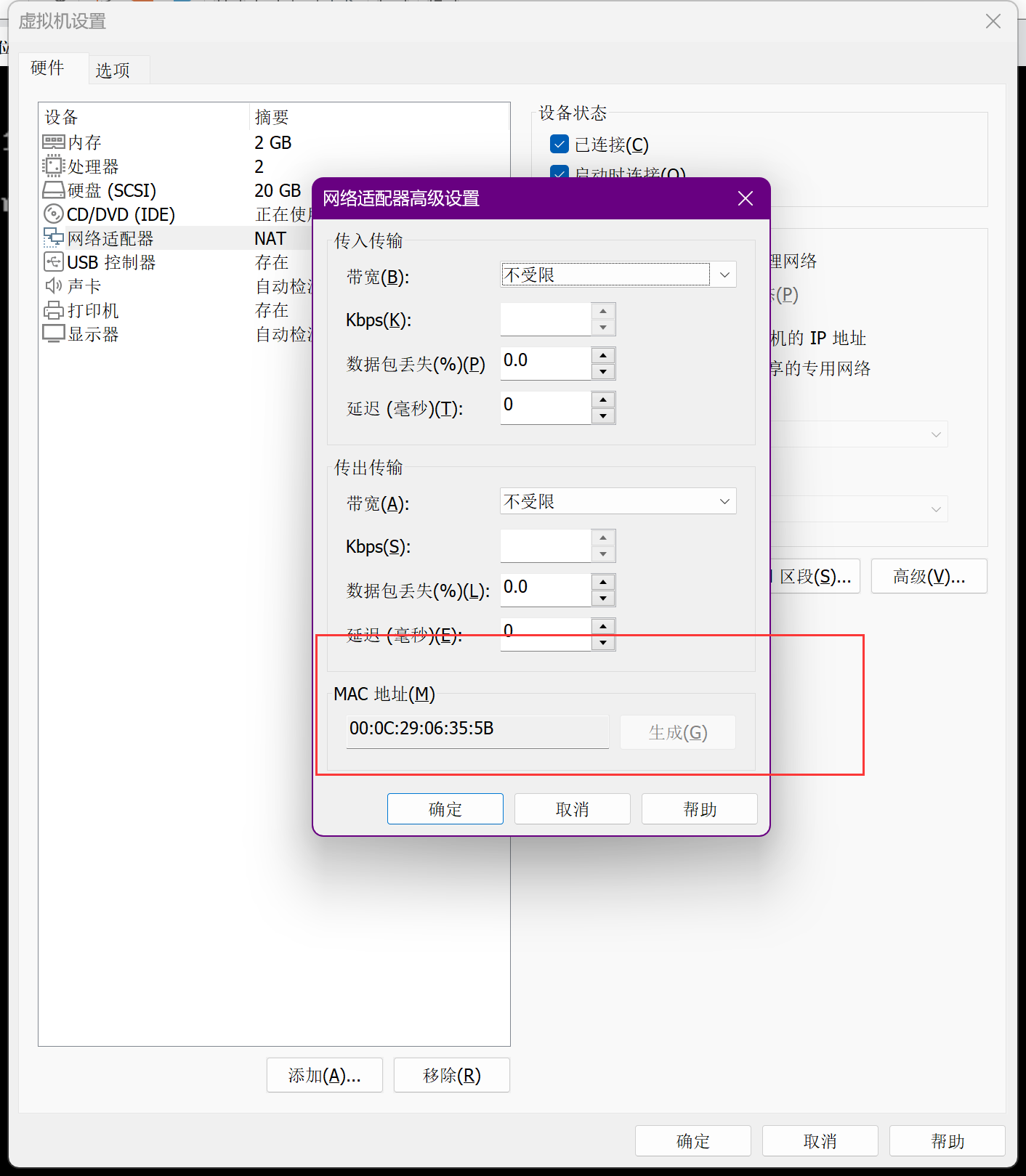Click the outgoing Kbps(S) input field
This screenshot has width=1026, height=1176.
click(x=546, y=546)
